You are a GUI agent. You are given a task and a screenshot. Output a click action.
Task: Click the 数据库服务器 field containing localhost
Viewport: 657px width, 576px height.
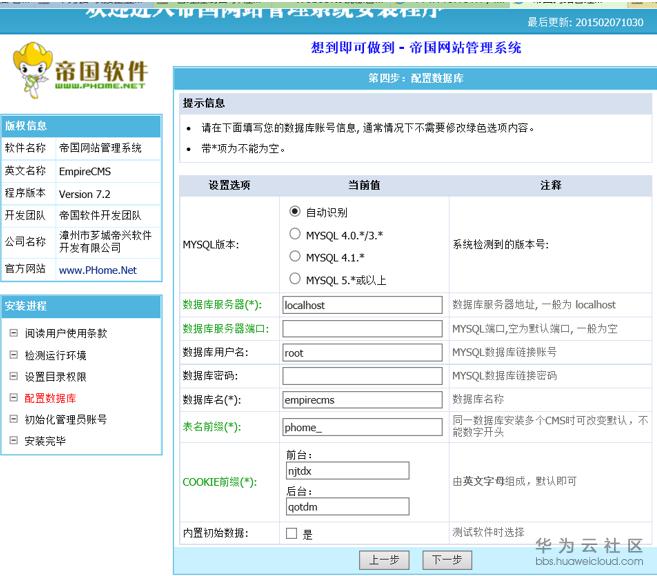[x=362, y=305]
